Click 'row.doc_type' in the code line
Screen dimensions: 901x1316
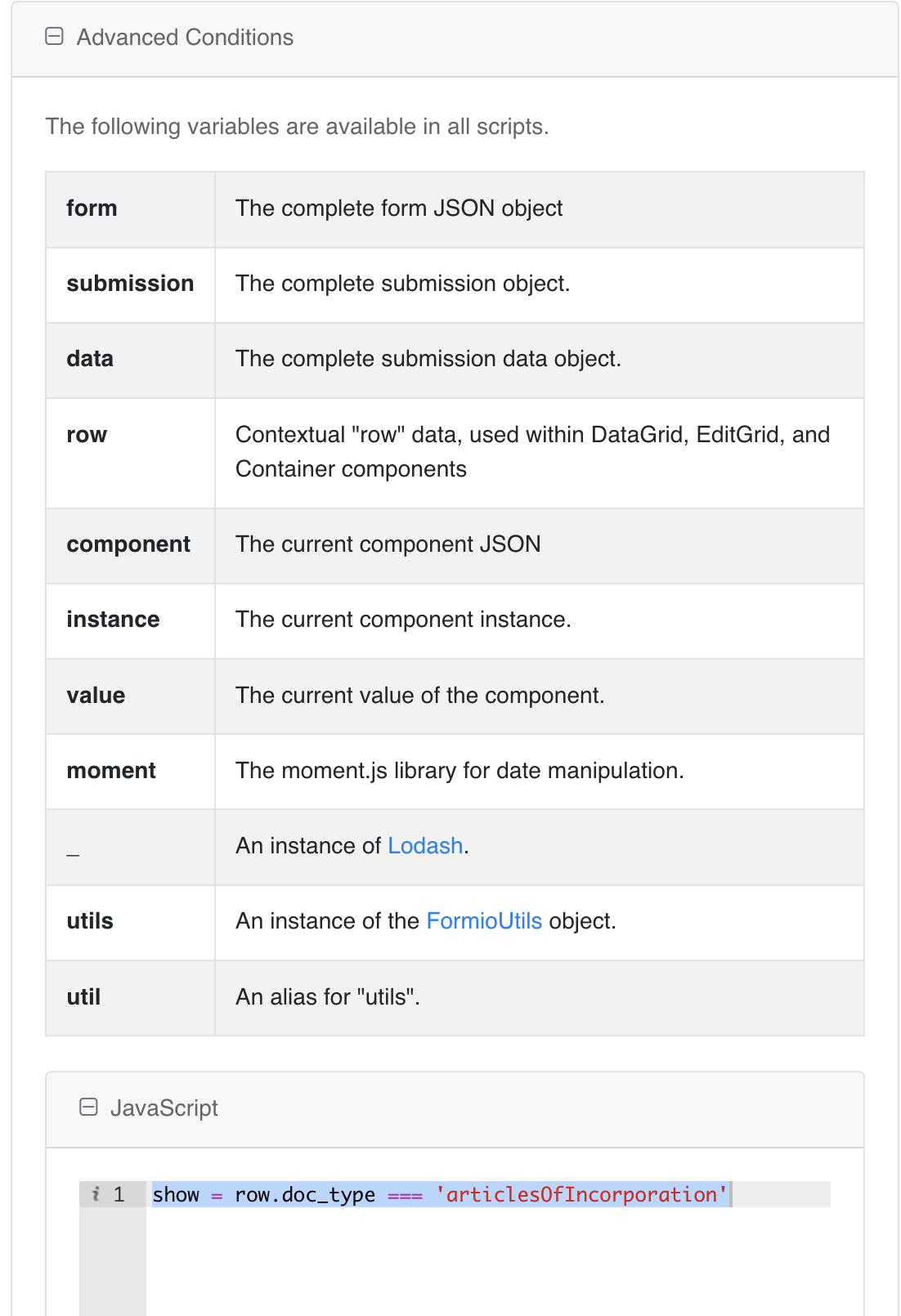point(305,1195)
